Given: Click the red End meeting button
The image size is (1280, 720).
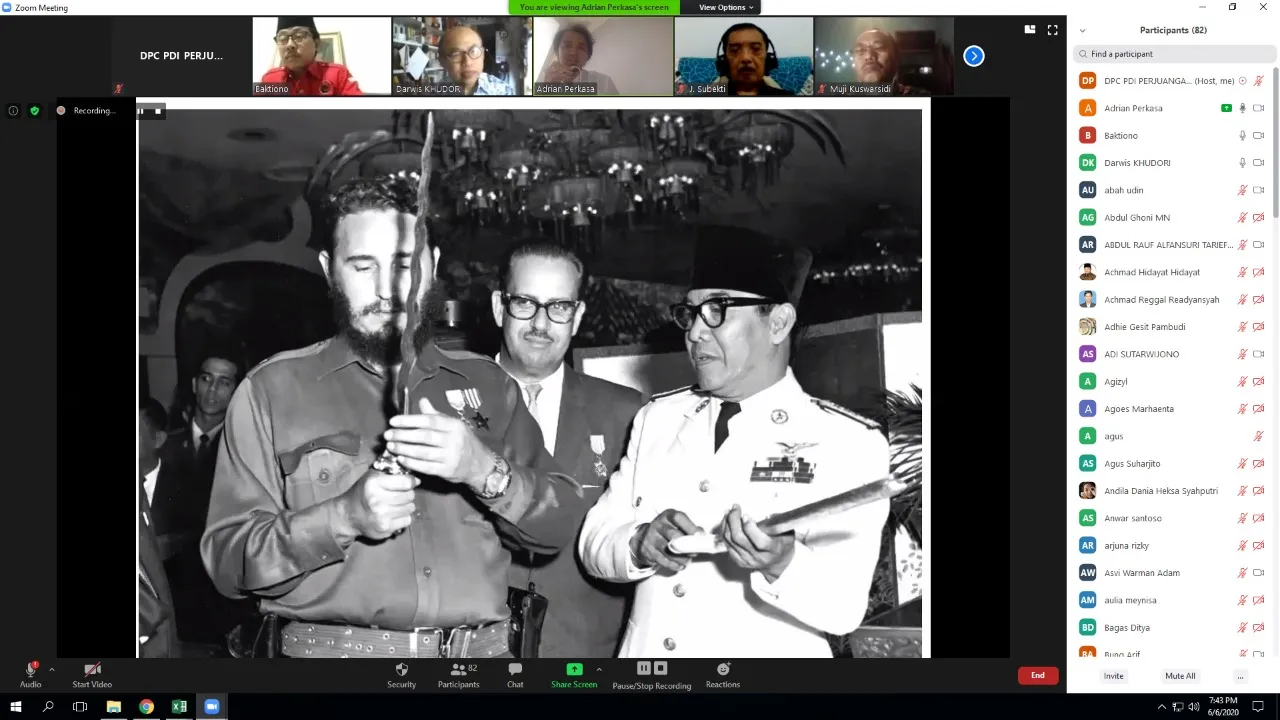Looking at the screenshot, I should 1038,675.
